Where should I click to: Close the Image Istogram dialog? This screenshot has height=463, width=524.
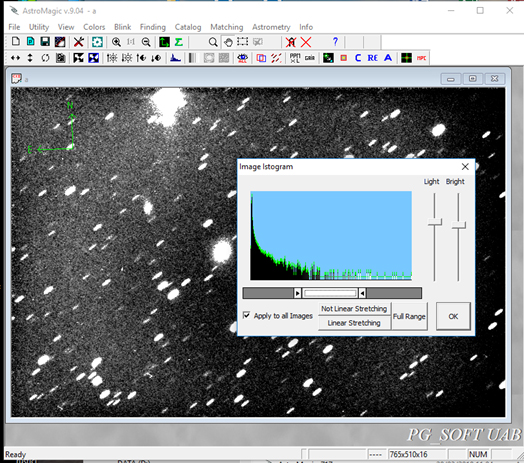[x=465, y=166]
